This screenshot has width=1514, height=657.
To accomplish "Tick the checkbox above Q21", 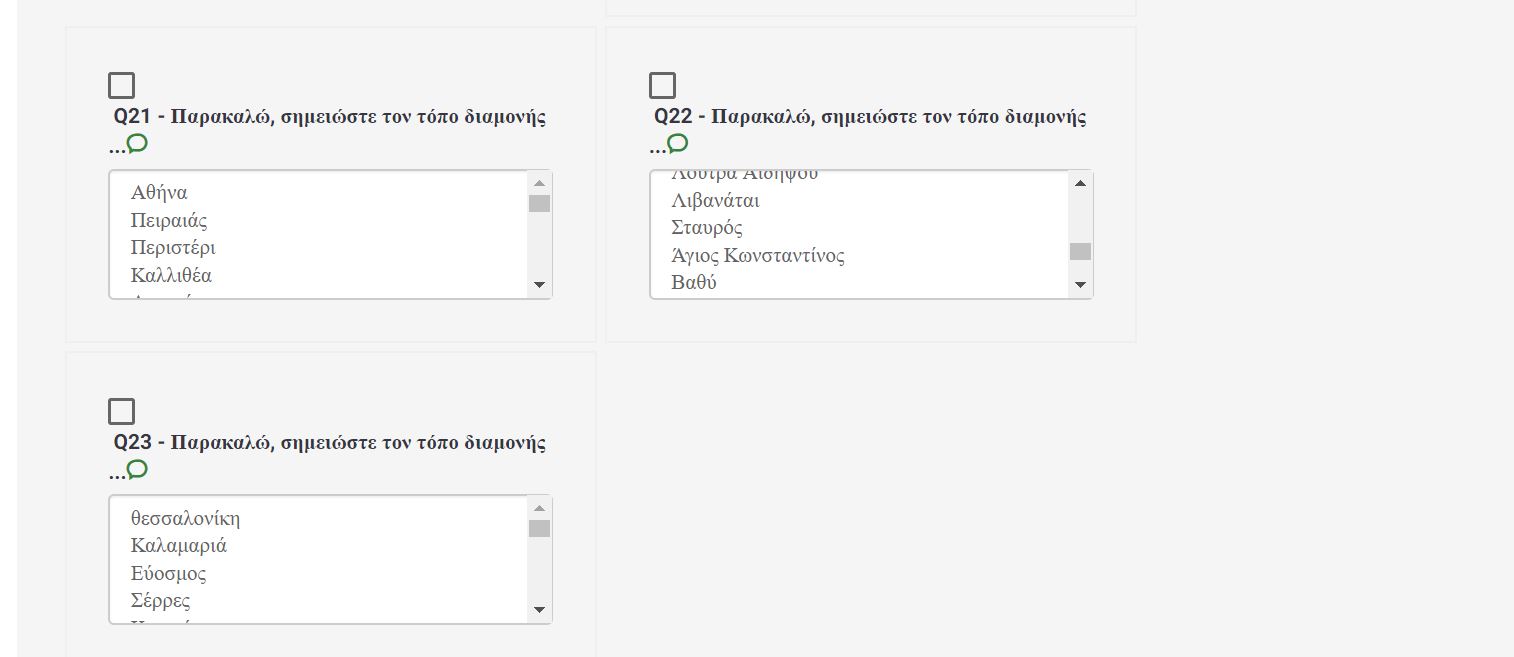I will pyautogui.click(x=121, y=86).
